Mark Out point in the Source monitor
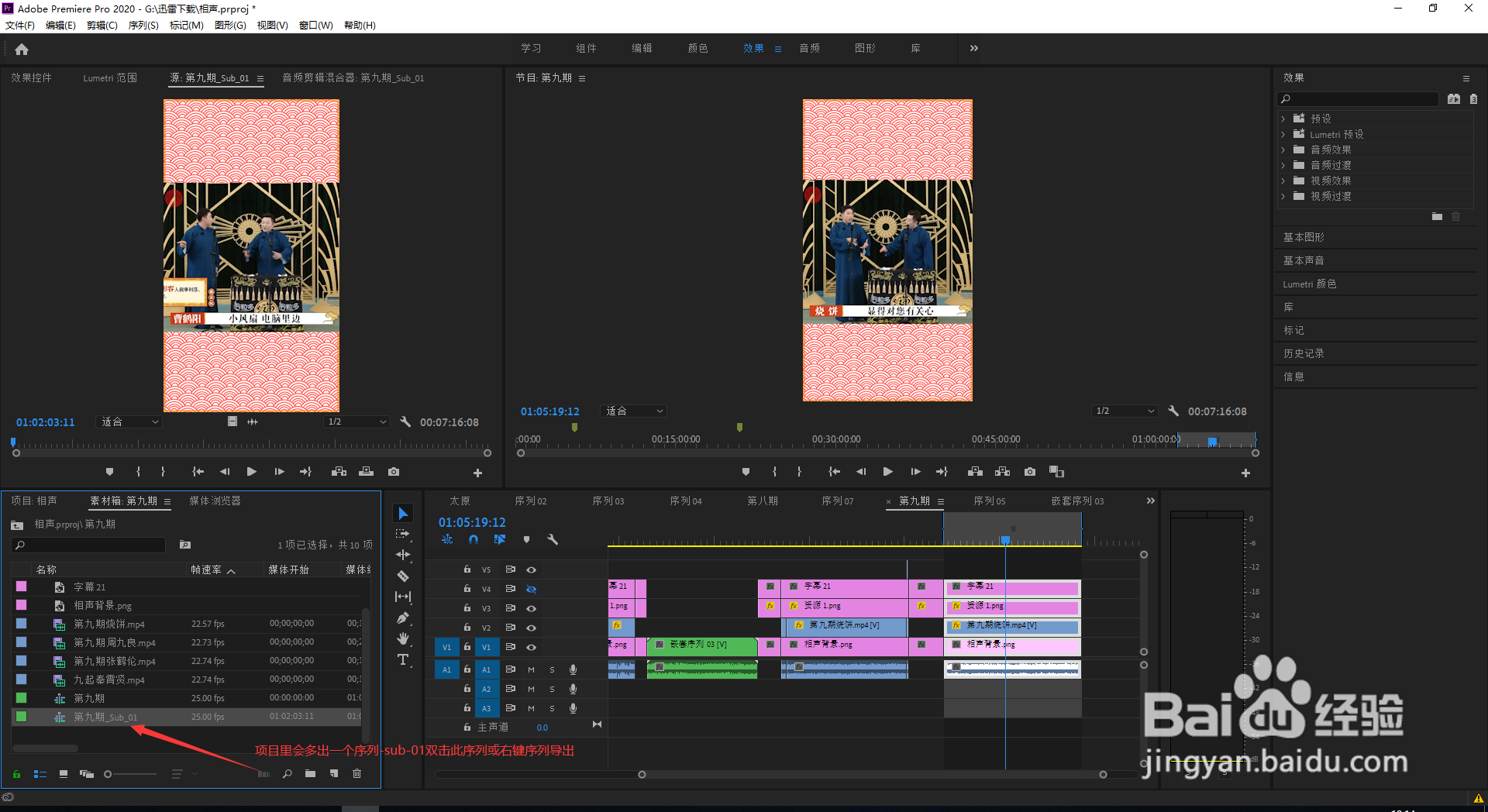1488x812 pixels. [163, 472]
